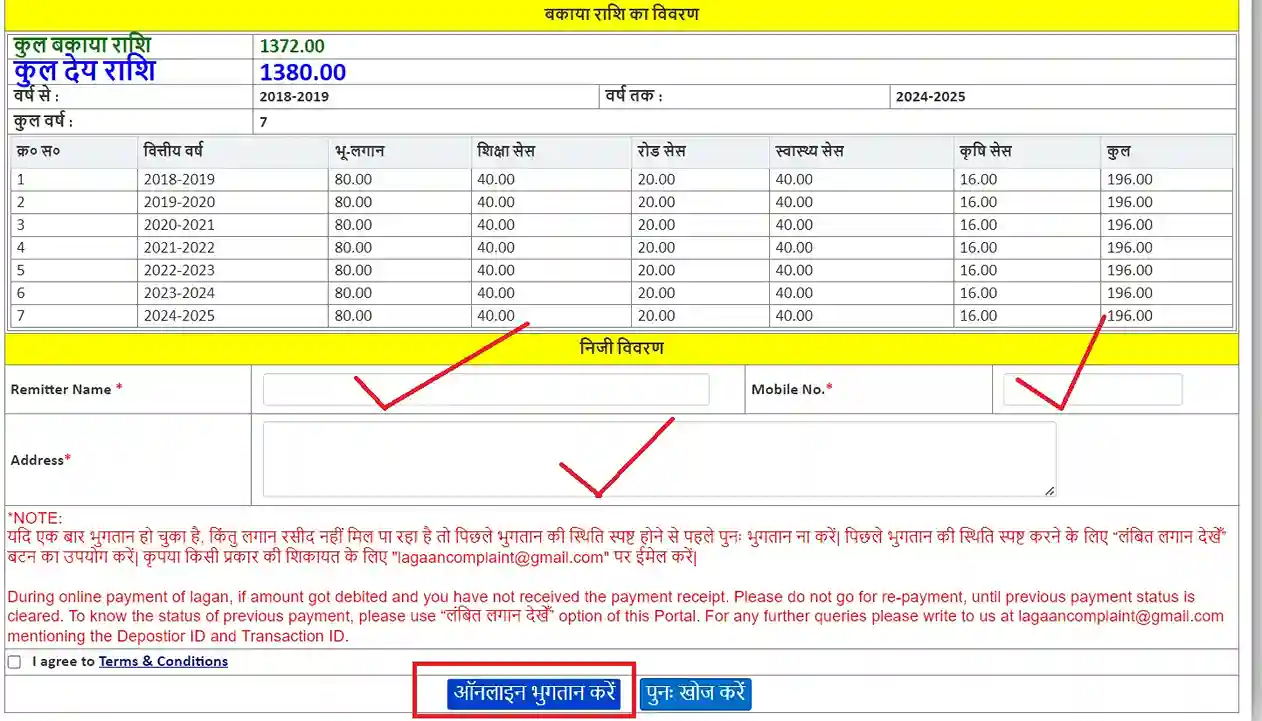Click the निजी विवरण section heading

click(621, 348)
